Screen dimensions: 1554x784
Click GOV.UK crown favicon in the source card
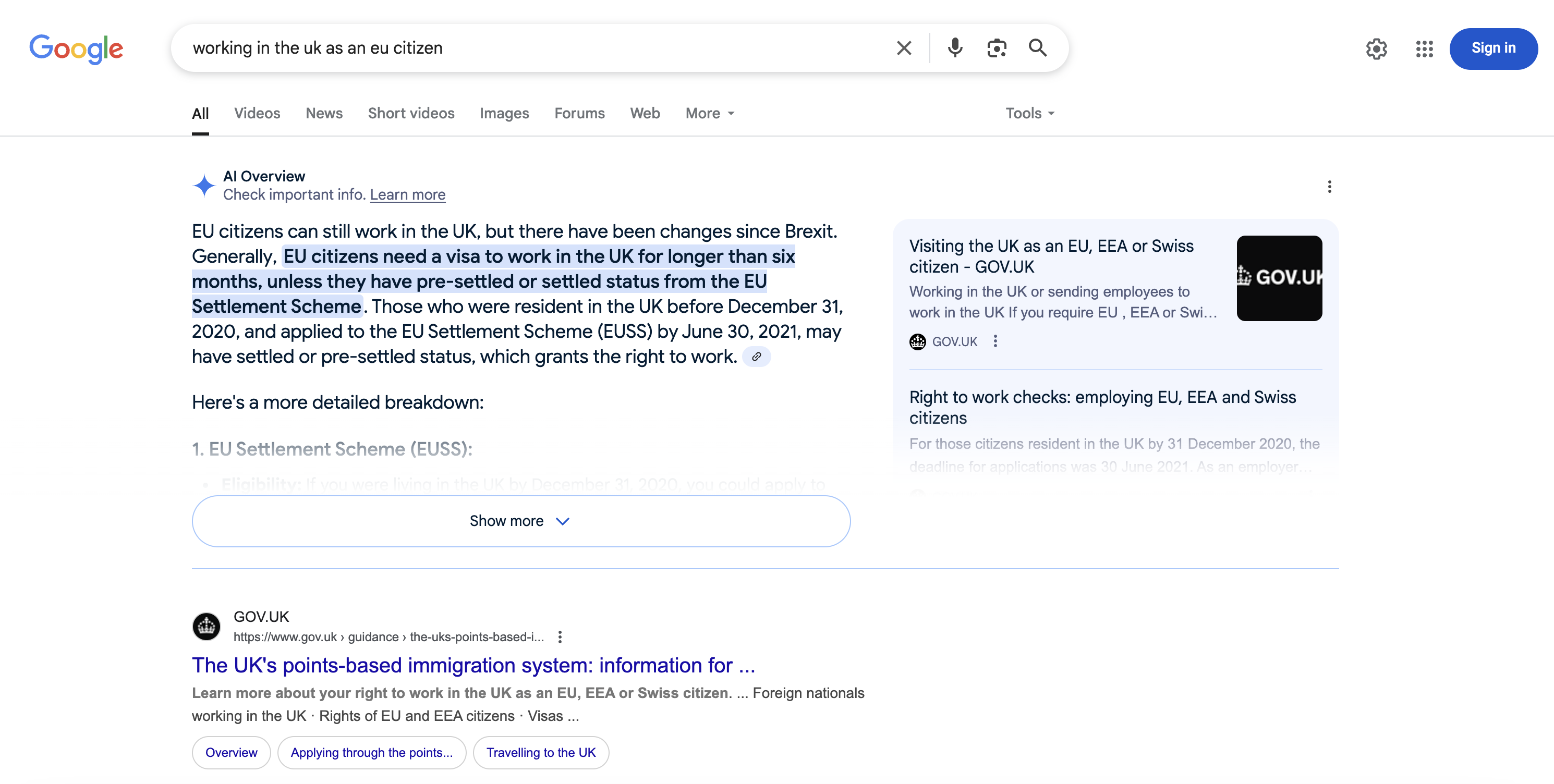click(x=917, y=341)
